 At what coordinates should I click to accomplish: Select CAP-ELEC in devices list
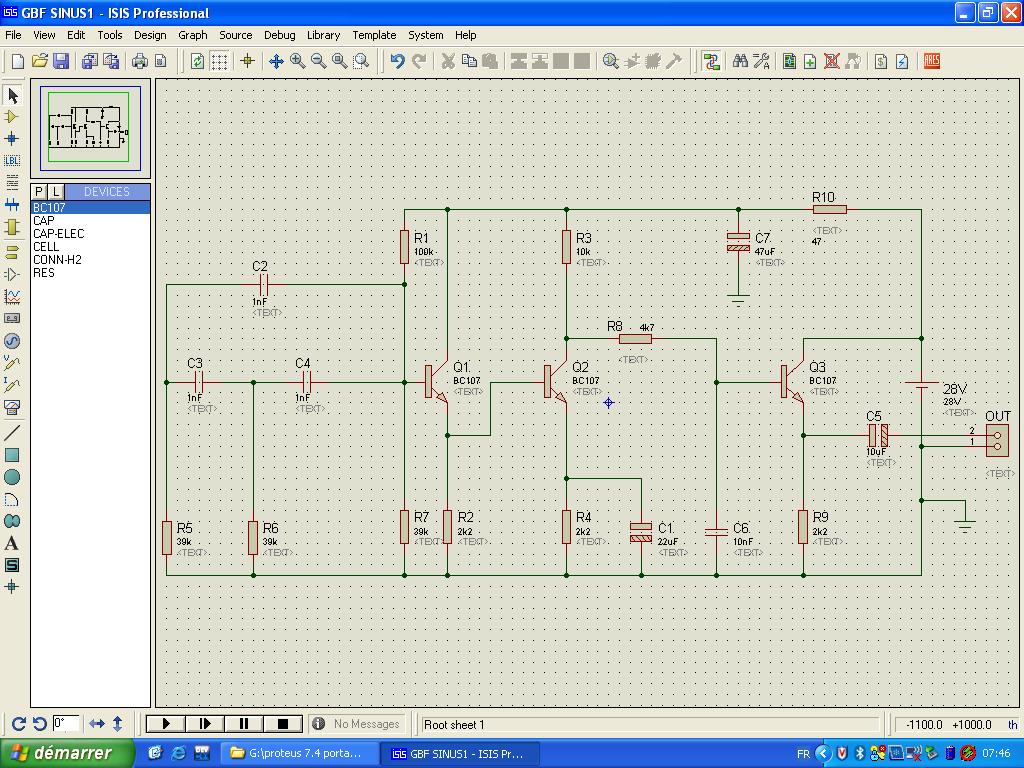(x=59, y=234)
